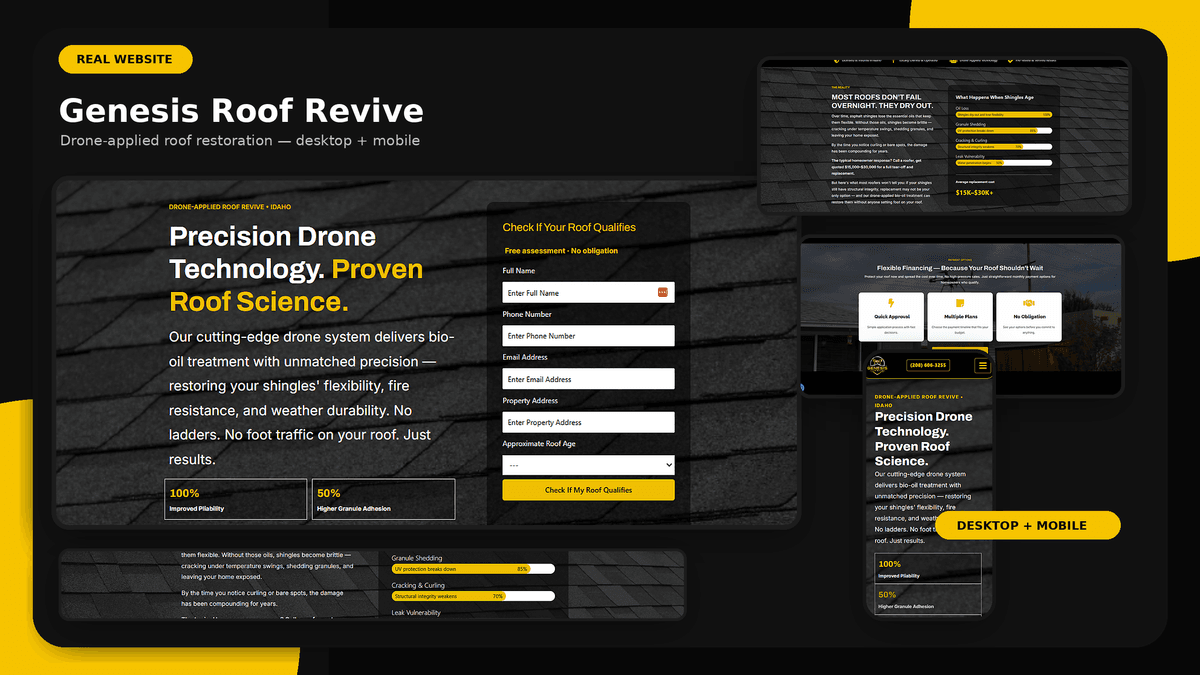Viewport: 1200px width, 675px height.
Task: Click the Multiple Plans document icon
Action: coord(960,303)
